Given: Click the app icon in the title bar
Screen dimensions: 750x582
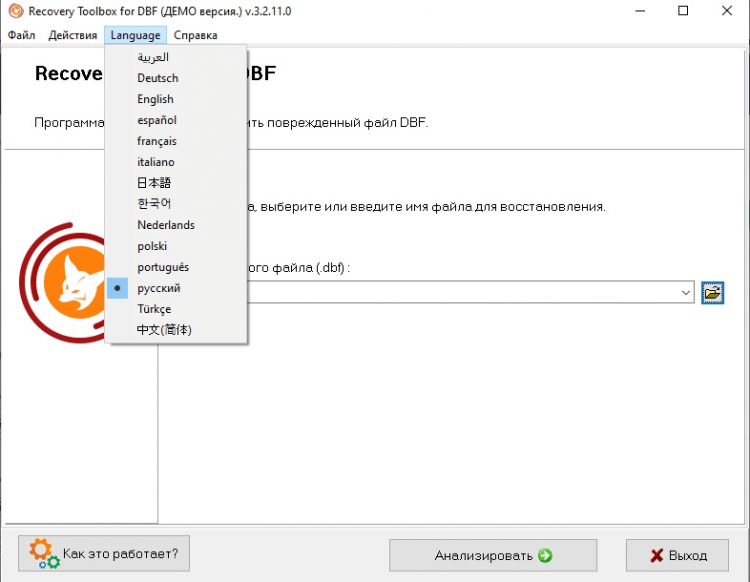Looking at the screenshot, I should click(16, 11).
